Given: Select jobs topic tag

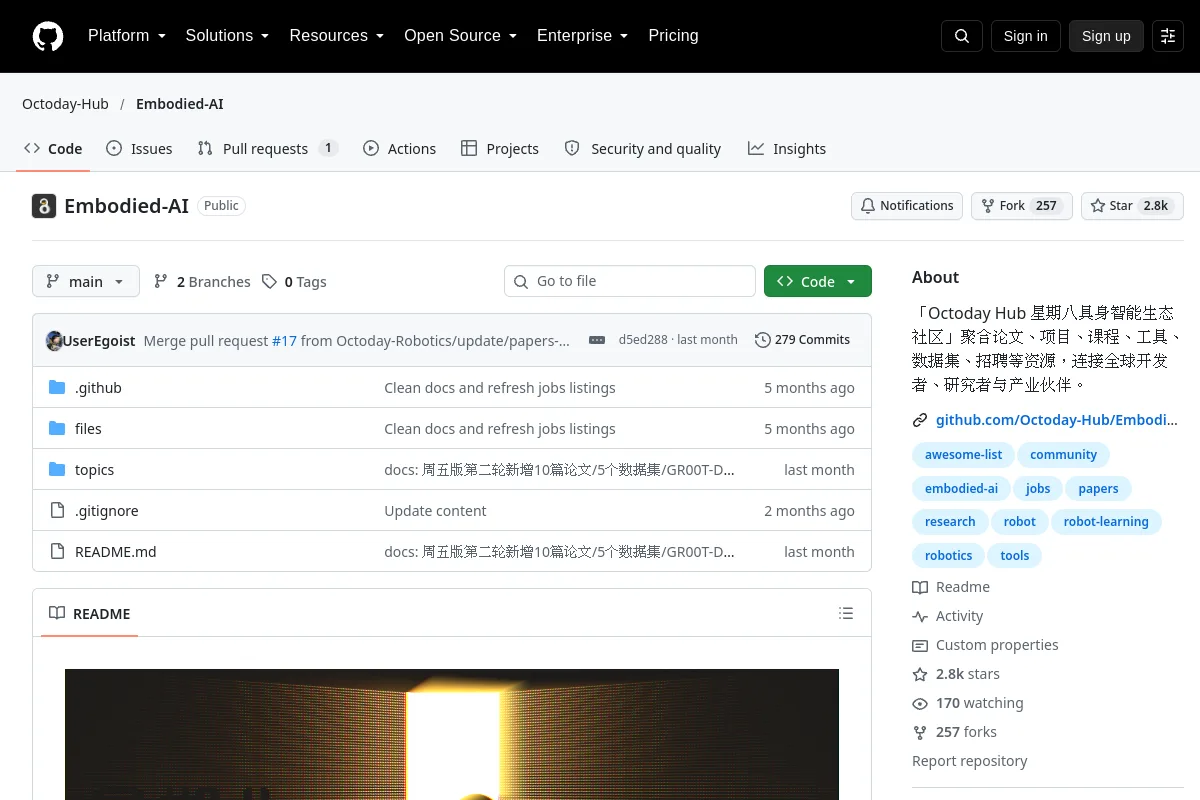Looking at the screenshot, I should click(1038, 489).
